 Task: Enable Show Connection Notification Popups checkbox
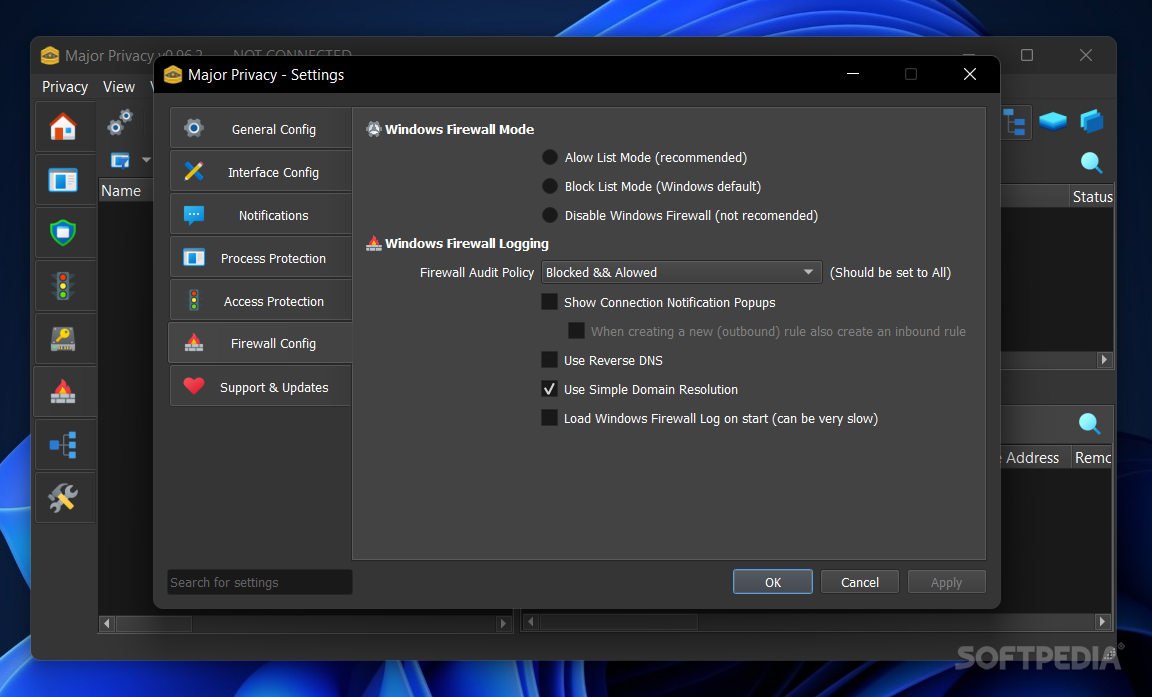549,302
